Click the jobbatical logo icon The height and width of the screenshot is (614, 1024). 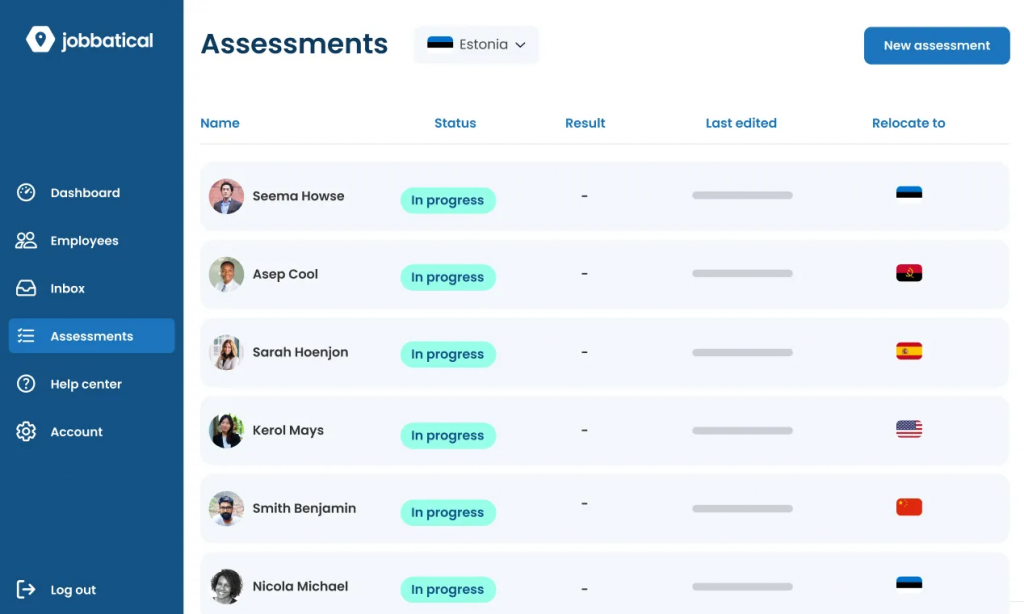pos(40,40)
